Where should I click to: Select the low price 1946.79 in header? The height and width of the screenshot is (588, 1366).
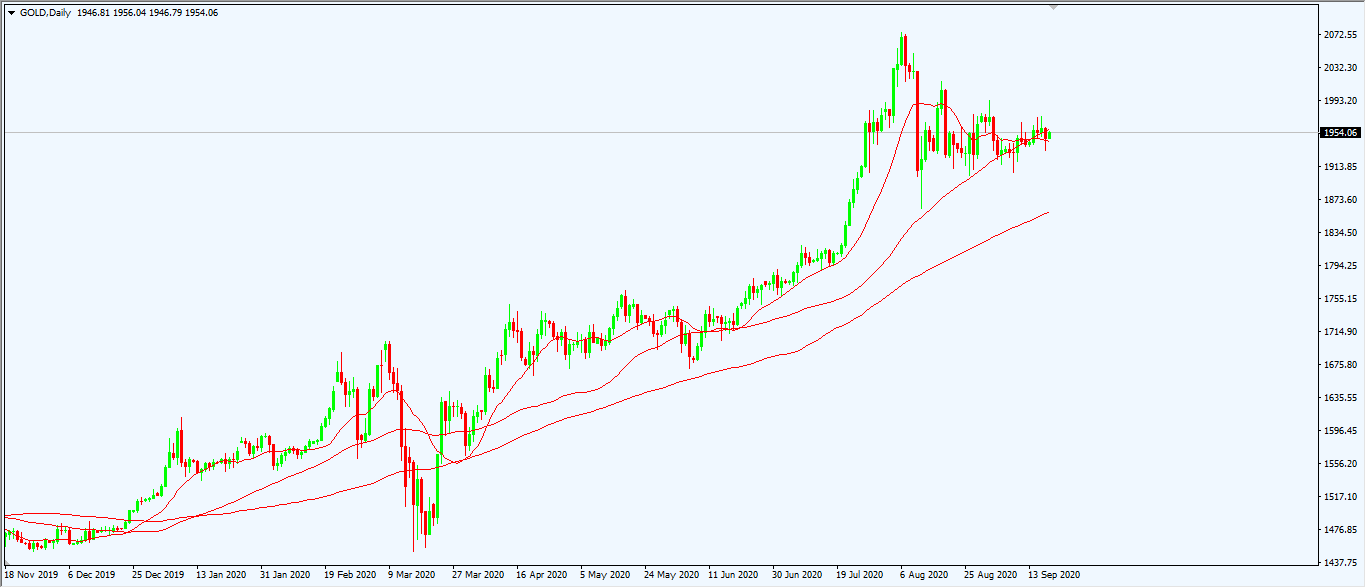pos(167,13)
